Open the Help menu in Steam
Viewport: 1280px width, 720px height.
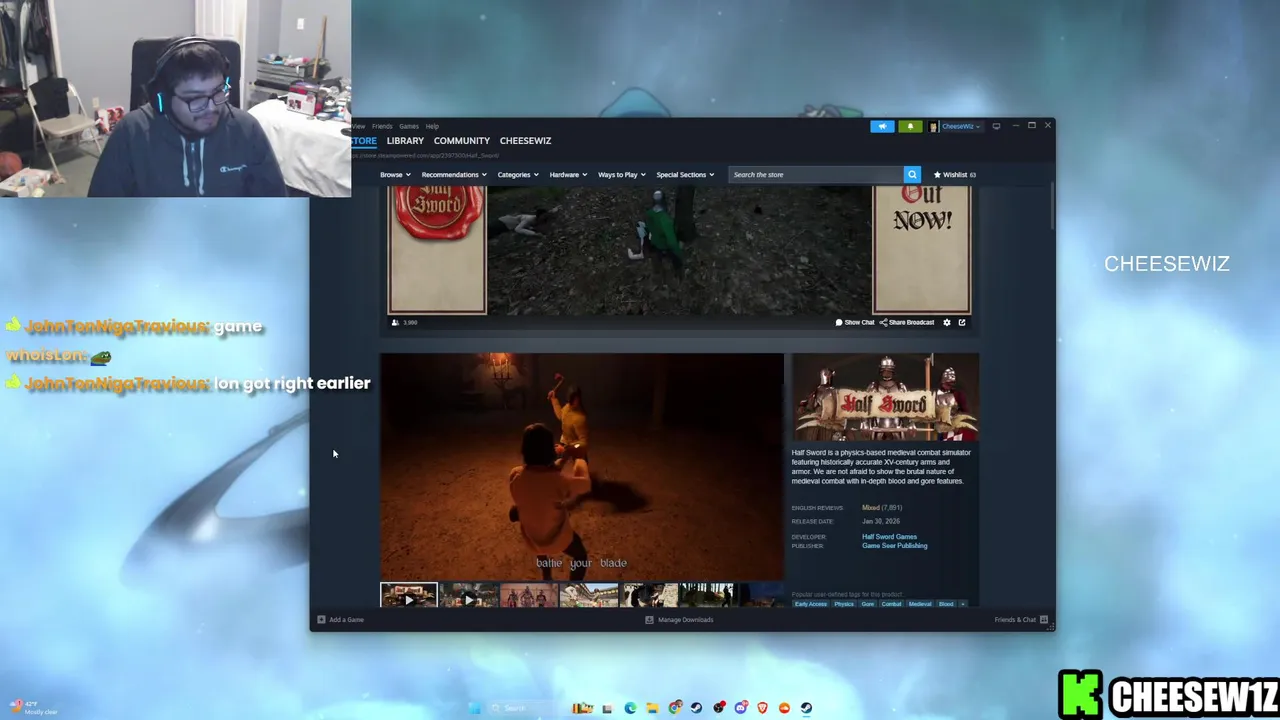click(x=432, y=126)
